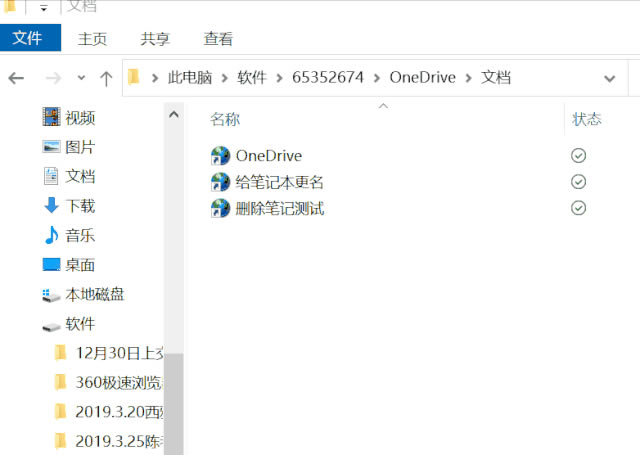
Task: Go forward with the right arrow
Action: (x=53, y=78)
